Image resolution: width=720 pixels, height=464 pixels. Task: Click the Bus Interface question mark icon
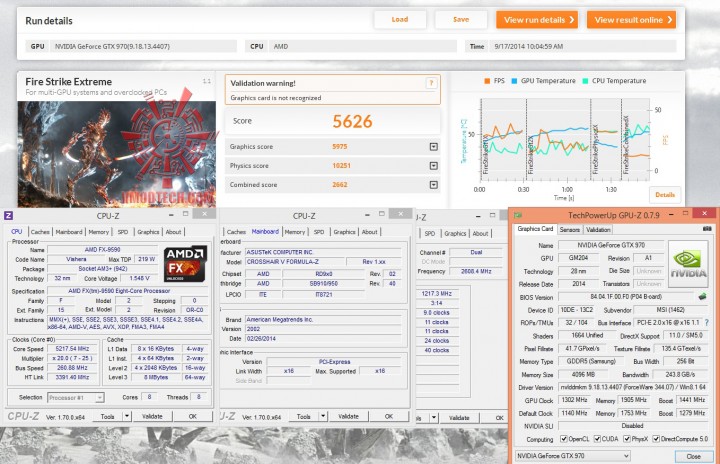point(707,323)
